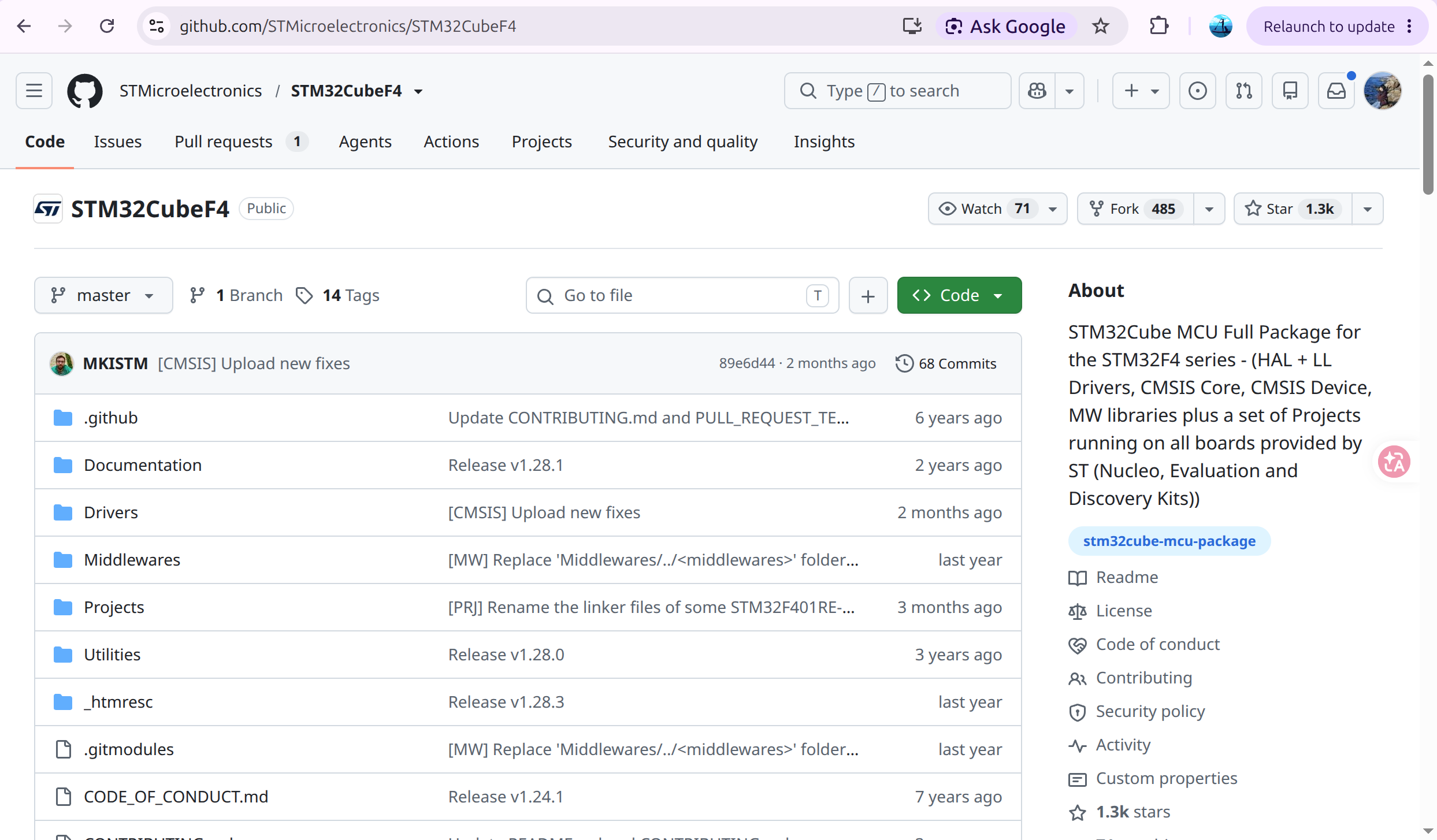Viewport: 1437px width, 840px height.
Task: Open the issues icon in GitHub header
Action: tap(1198, 91)
